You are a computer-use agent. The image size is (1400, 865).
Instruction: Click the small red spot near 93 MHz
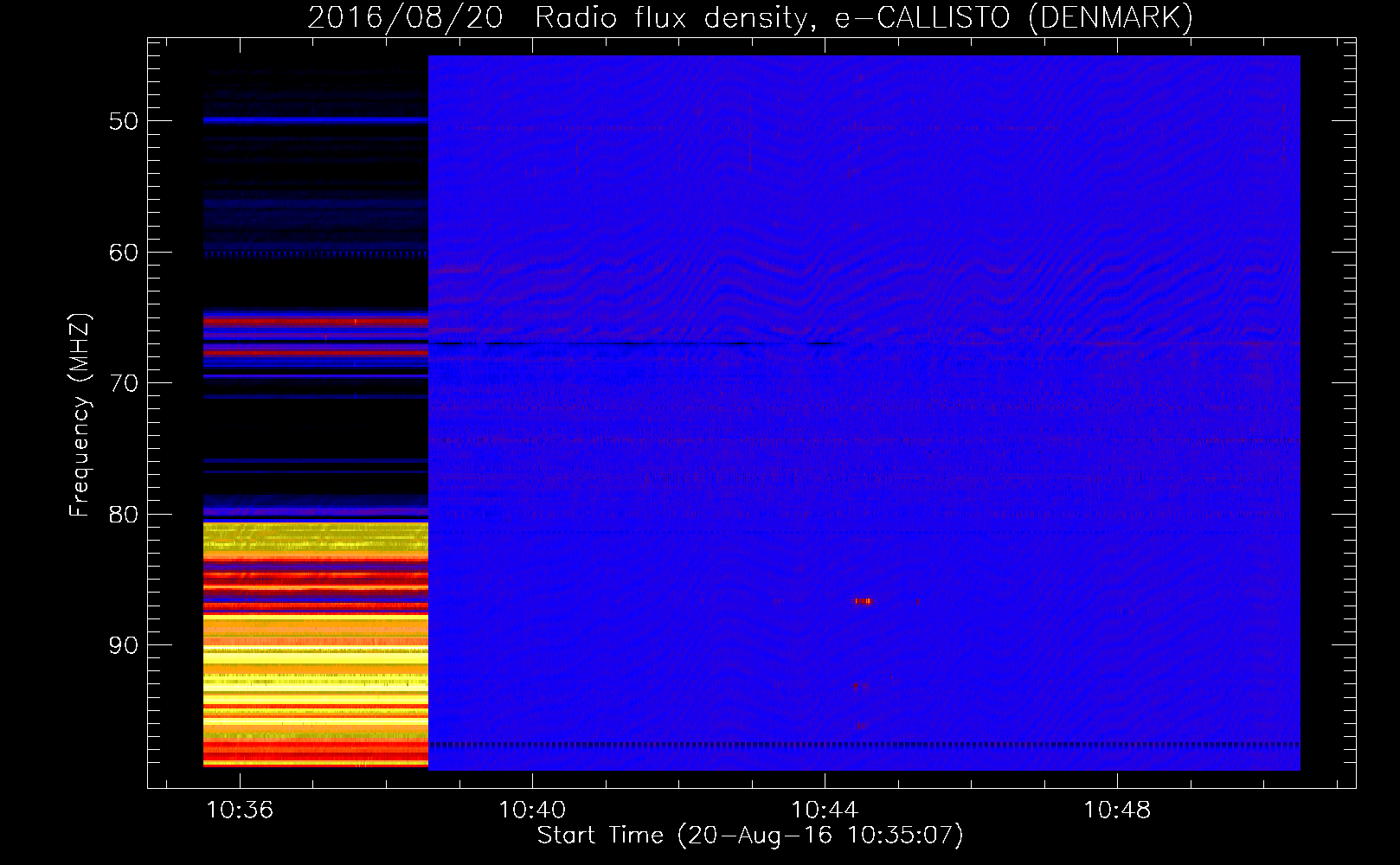[857, 686]
